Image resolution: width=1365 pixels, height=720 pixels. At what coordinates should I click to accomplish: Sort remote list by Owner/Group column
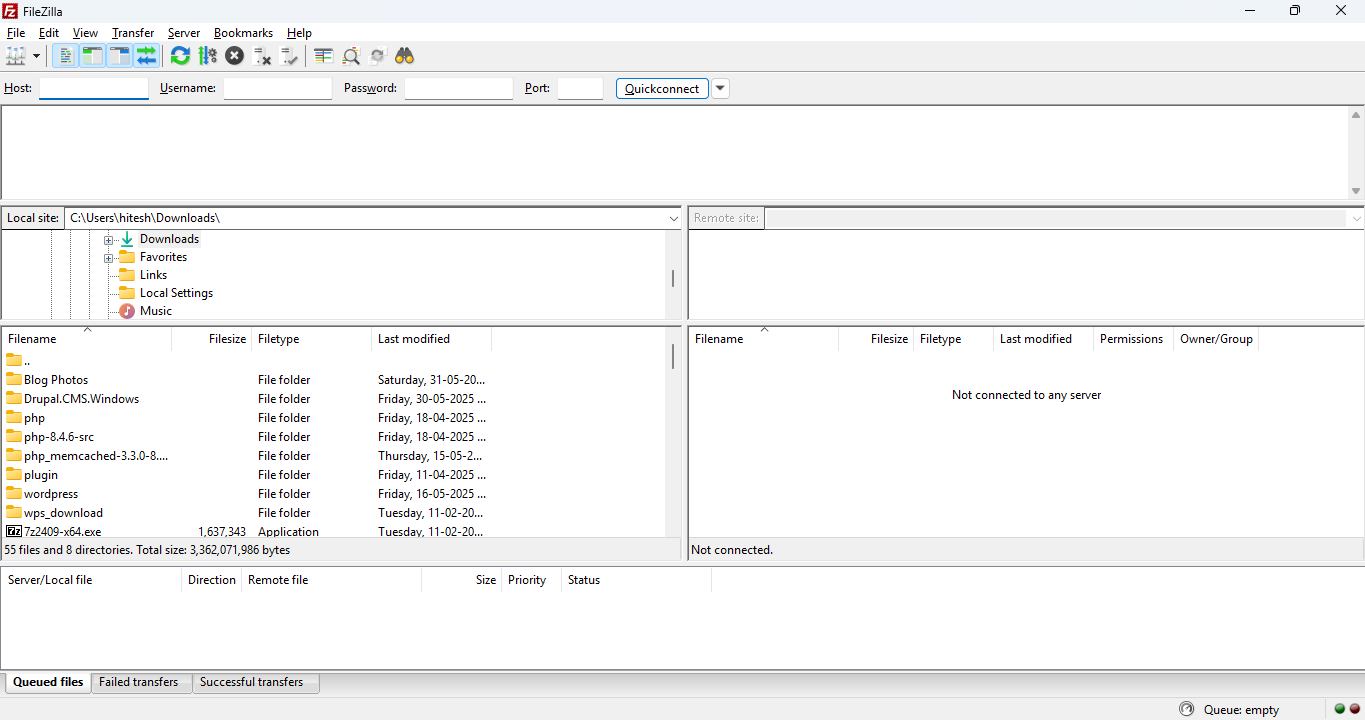click(x=1216, y=339)
